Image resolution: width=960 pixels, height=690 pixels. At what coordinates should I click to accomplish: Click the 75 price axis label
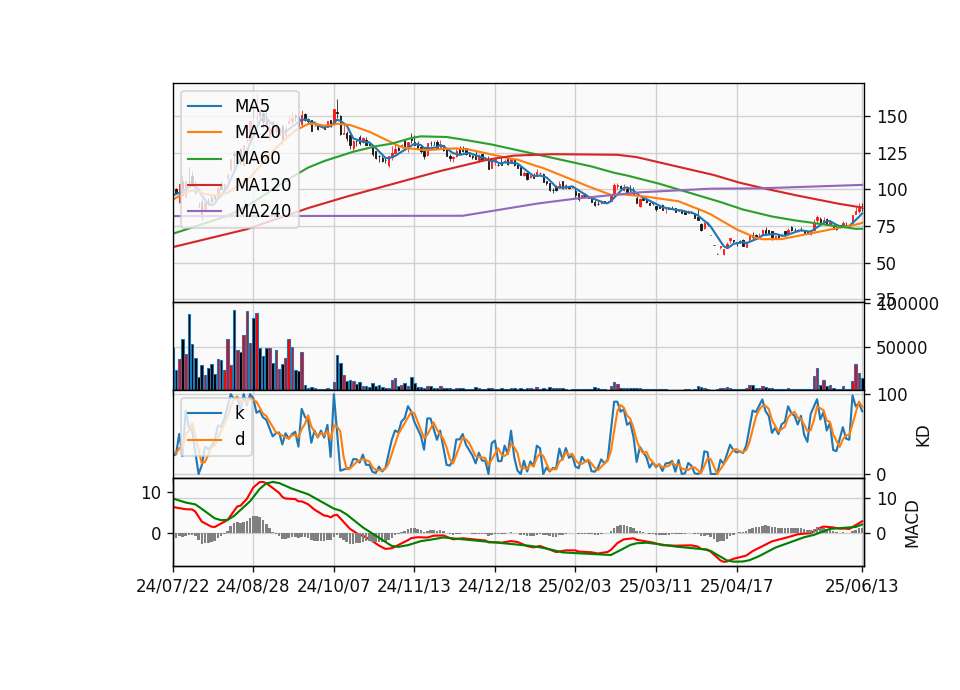click(x=887, y=227)
